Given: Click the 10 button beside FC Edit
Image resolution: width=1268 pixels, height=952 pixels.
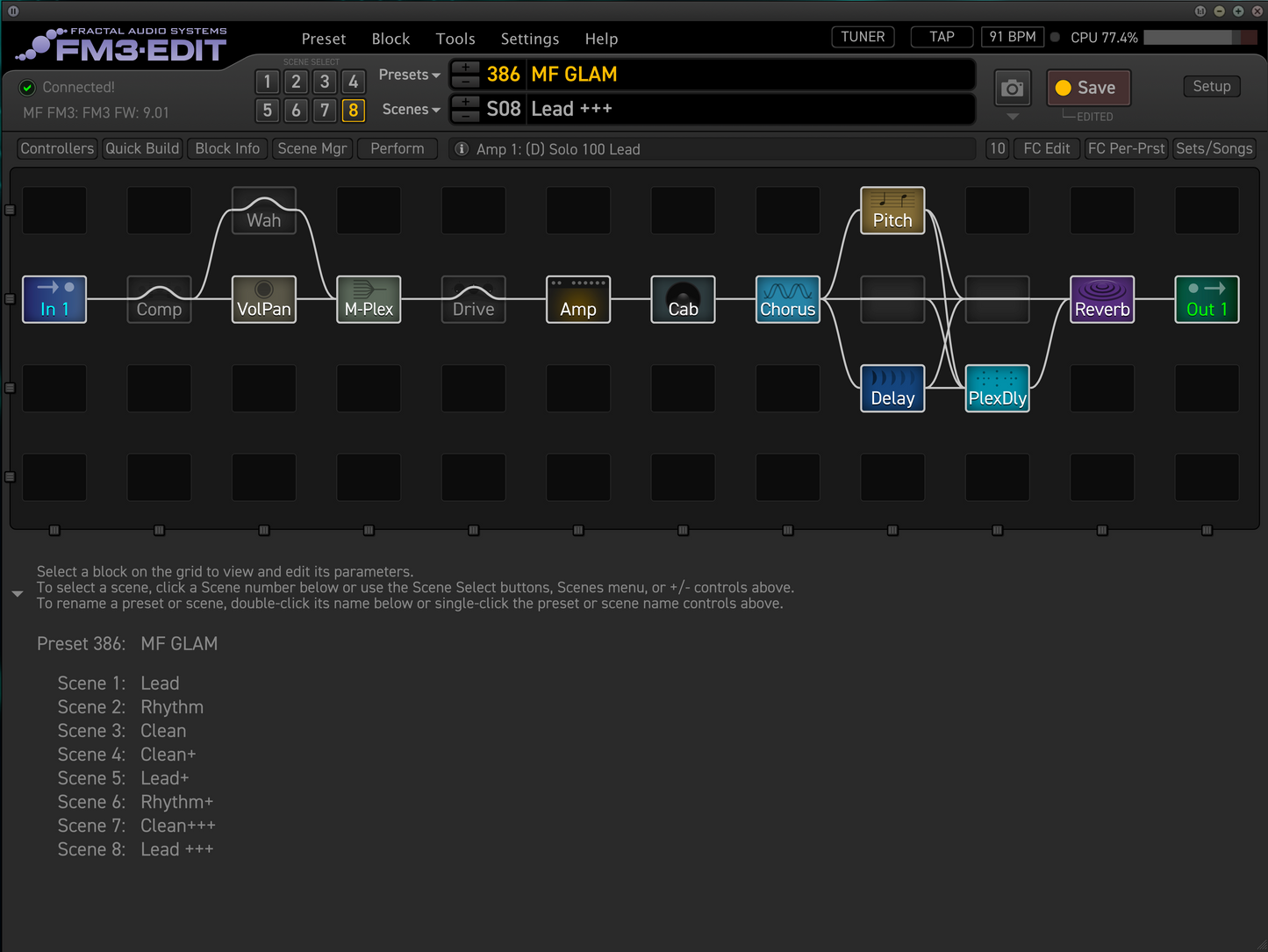Looking at the screenshot, I should [x=998, y=148].
